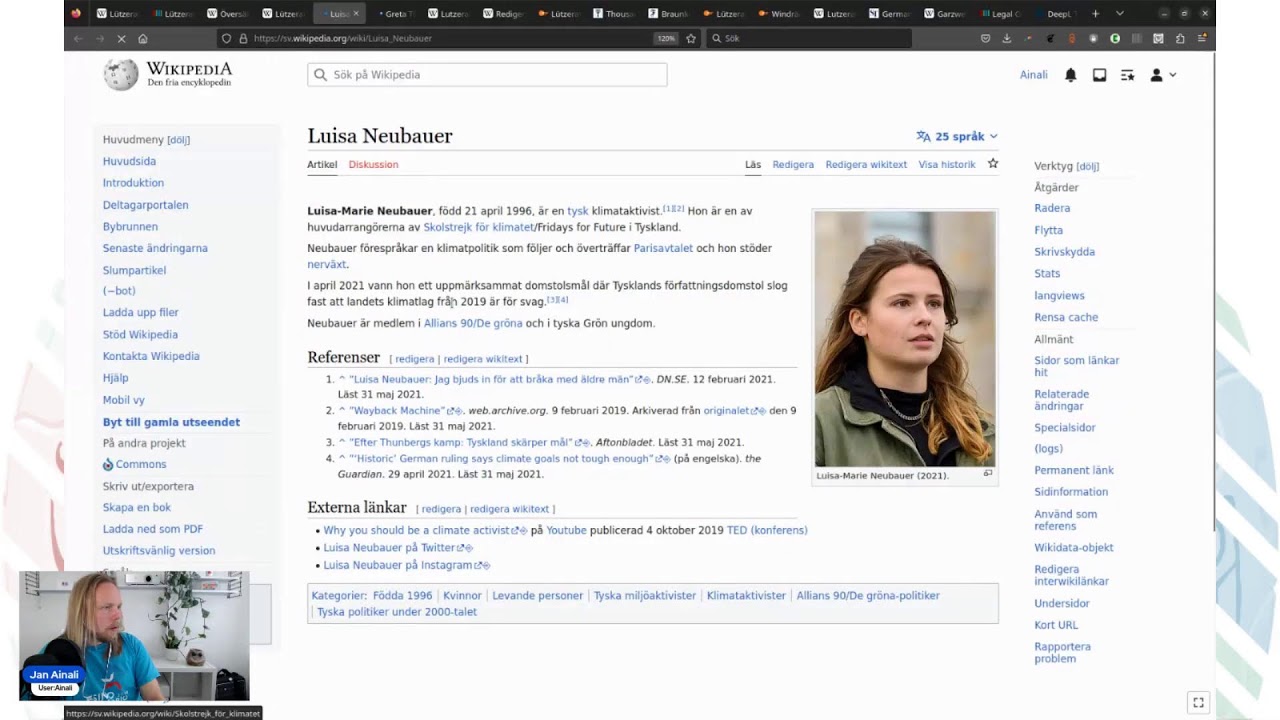Switch to the Thousa browser tab
Screen dimensions: 1280x720
pyautogui.click(x=615, y=14)
